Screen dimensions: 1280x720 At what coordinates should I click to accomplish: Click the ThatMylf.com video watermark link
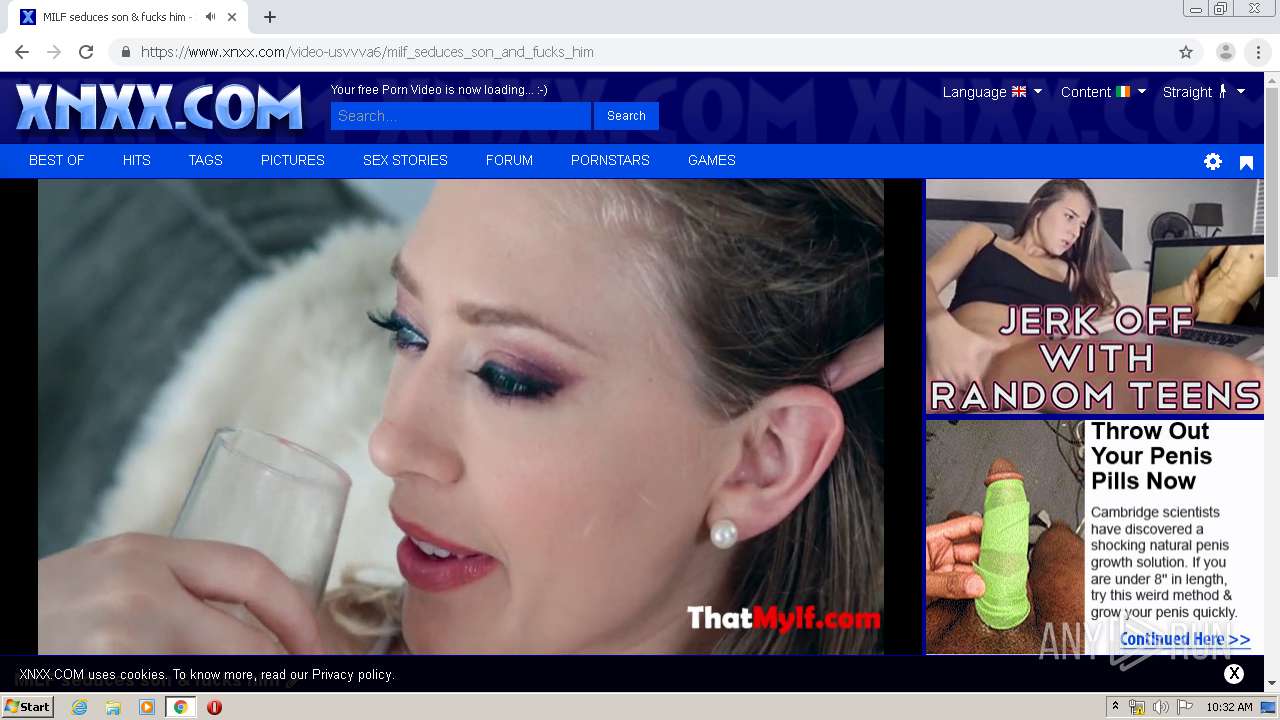pos(784,619)
